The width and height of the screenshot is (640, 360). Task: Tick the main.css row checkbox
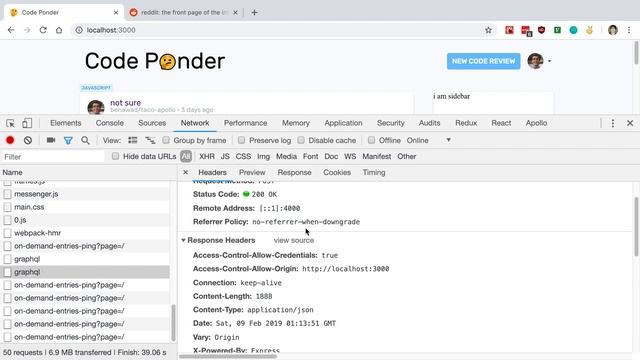point(7,207)
